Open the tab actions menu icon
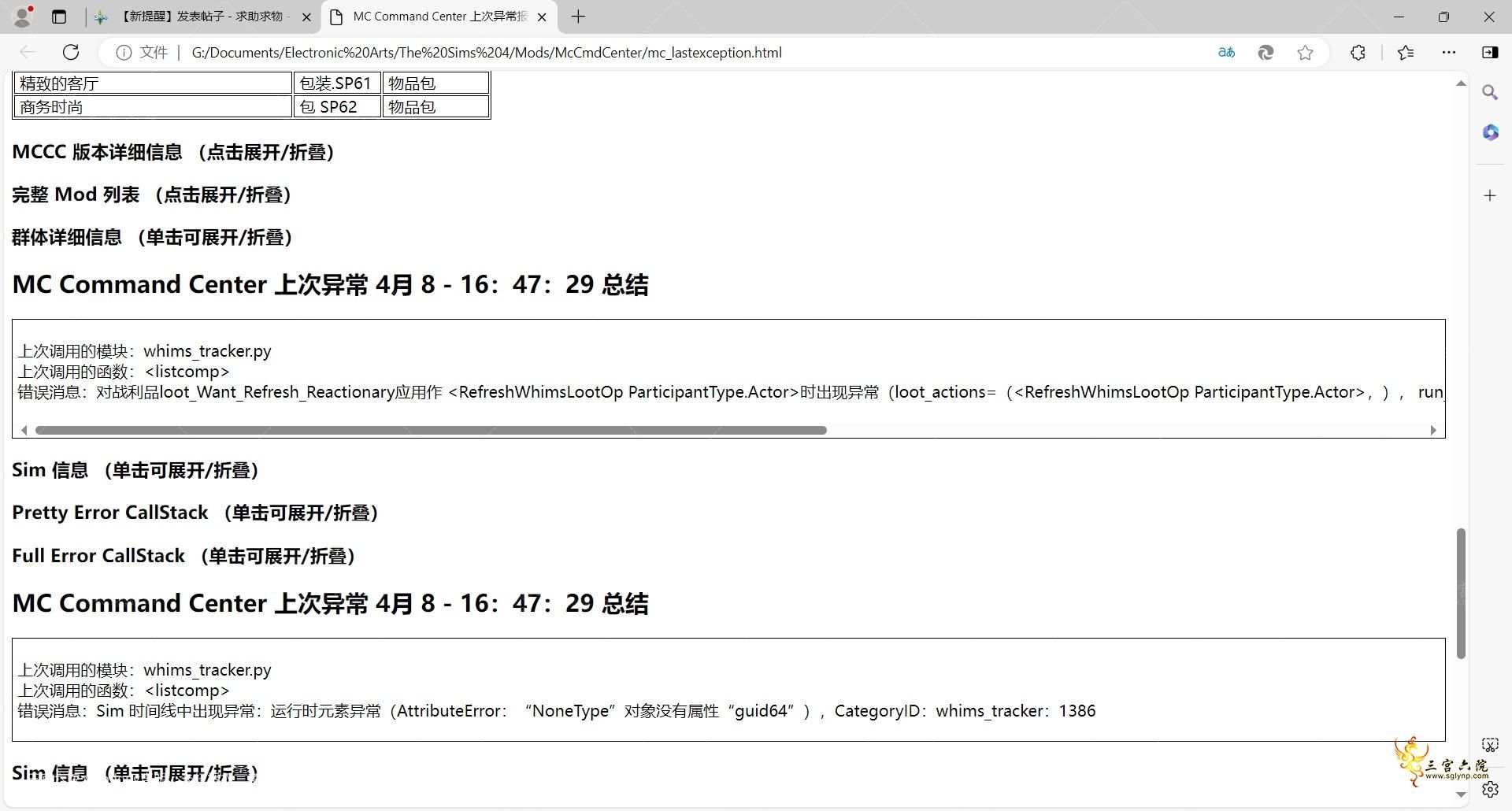This screenshot has width=1512, height=811. point(59,17)
